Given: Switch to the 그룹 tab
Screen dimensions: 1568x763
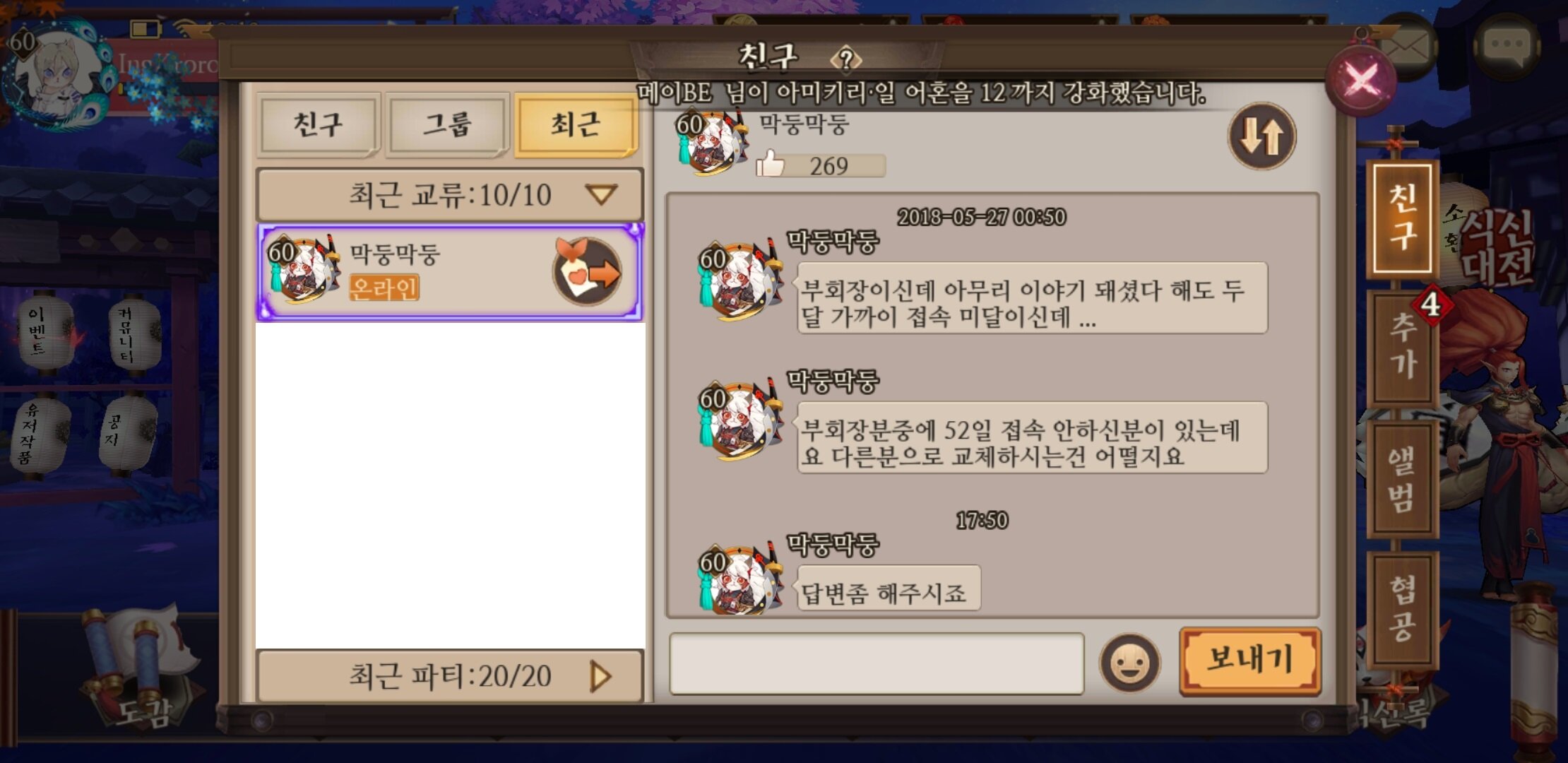Looking at the screenshot, I should point(446,125).
